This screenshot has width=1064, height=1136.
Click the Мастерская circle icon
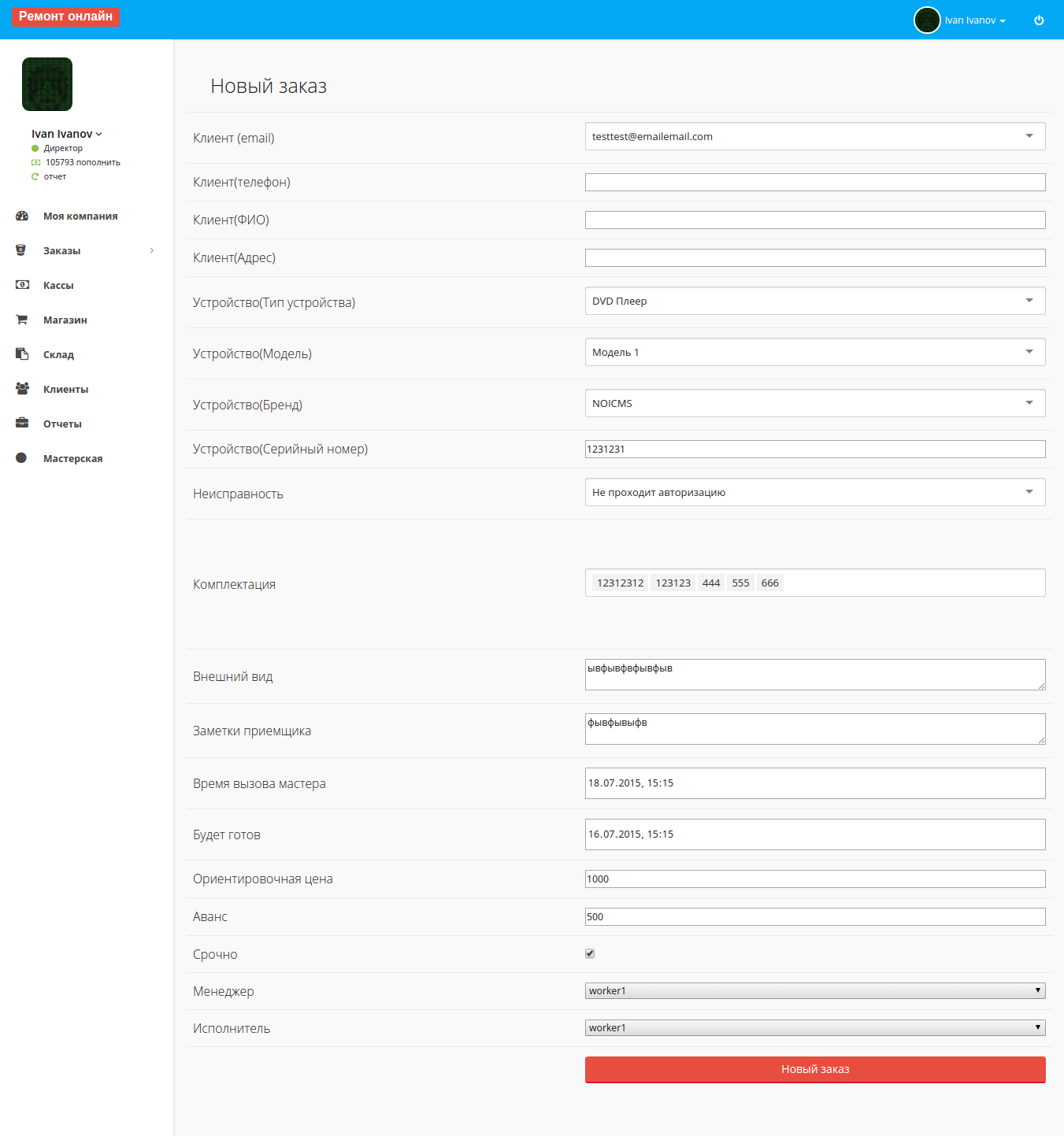pyautogui.click(x=21, y=458)
